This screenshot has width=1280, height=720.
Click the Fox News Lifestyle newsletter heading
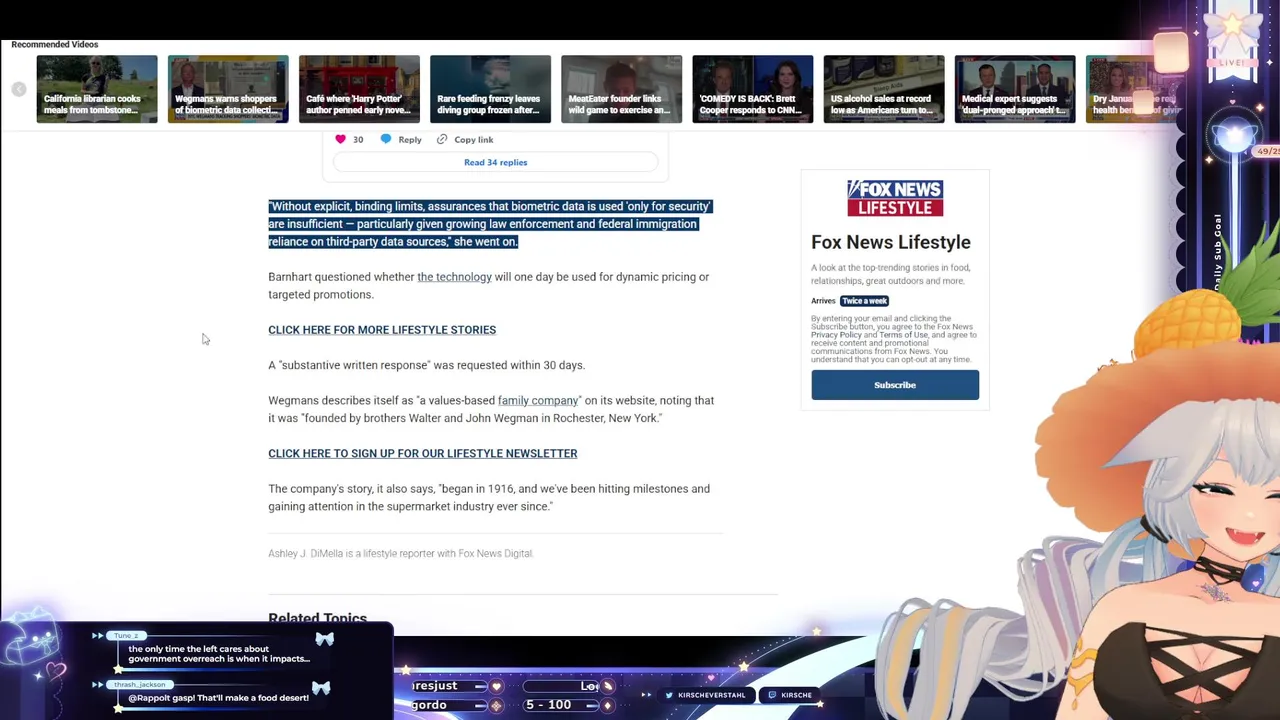point(891,242)
